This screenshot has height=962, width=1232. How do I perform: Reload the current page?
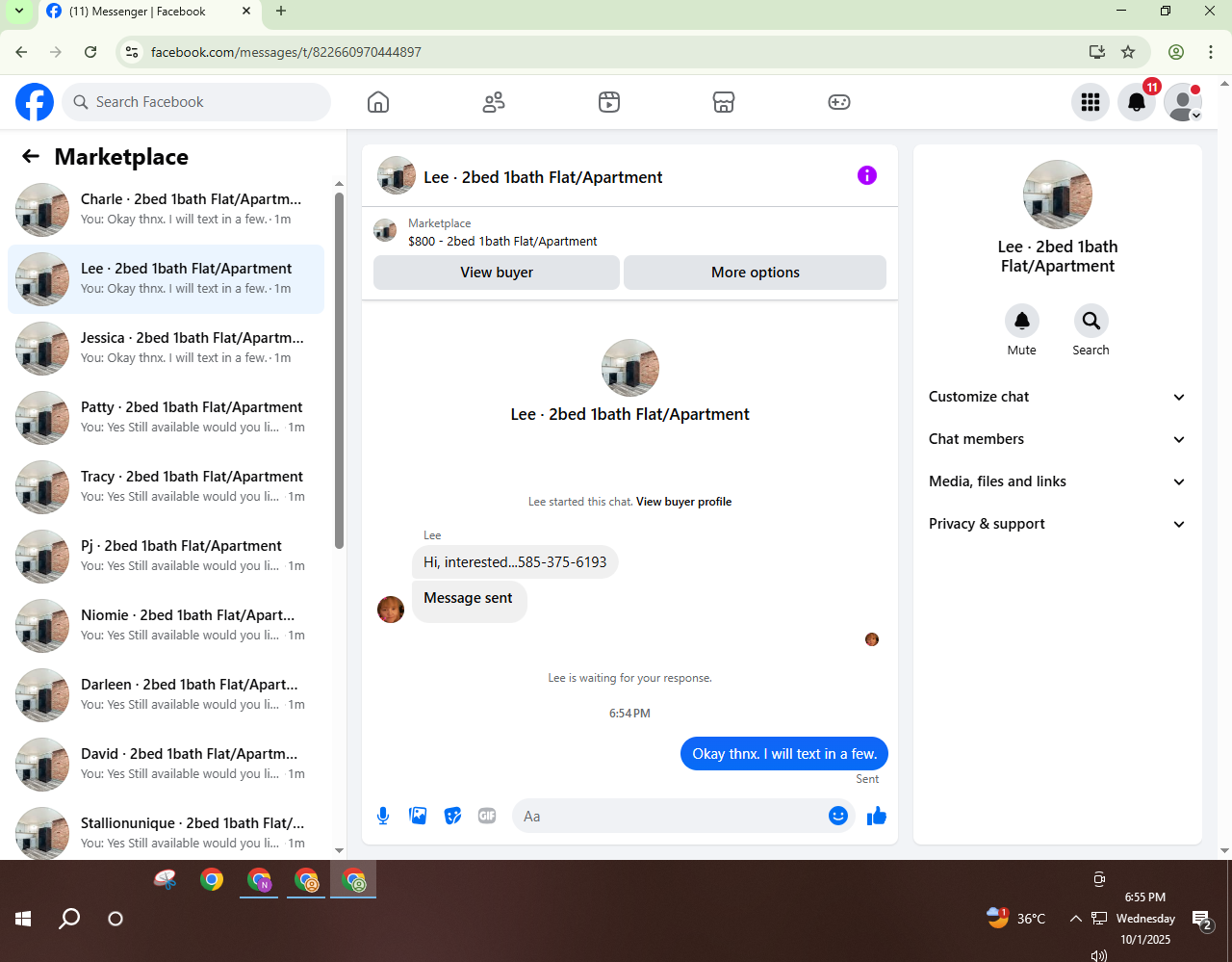pos(90,52)
